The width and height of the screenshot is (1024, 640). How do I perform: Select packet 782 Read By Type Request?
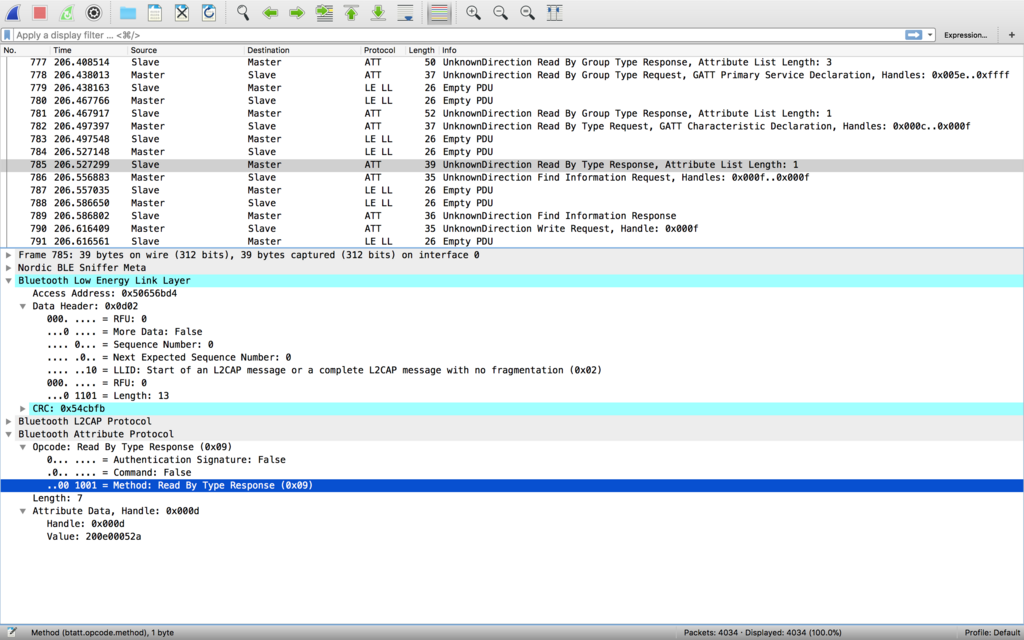point(512,126)
